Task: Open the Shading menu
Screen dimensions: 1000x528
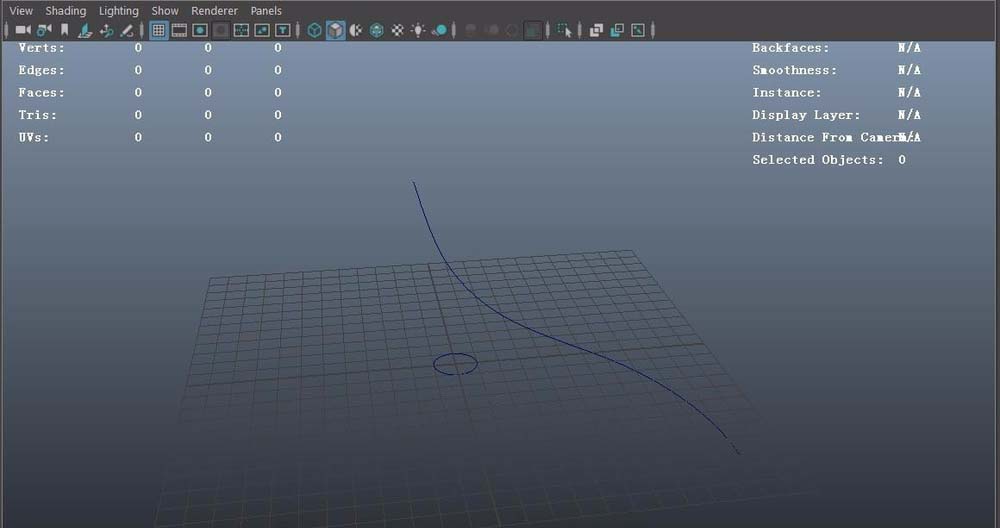Action: coord(66,11)
